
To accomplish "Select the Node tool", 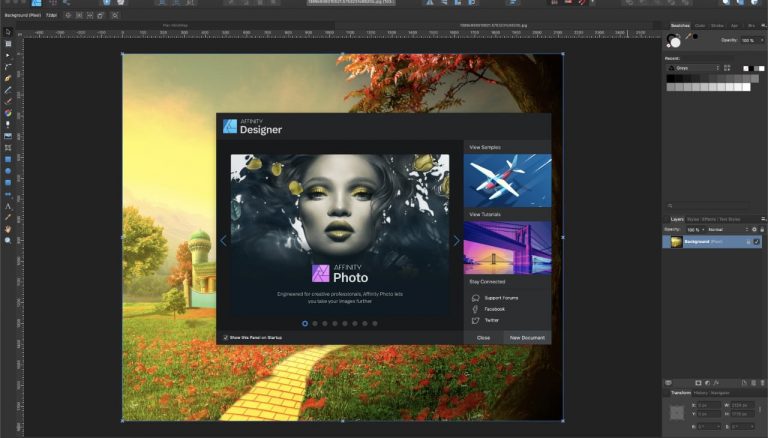I will [8, 55].
